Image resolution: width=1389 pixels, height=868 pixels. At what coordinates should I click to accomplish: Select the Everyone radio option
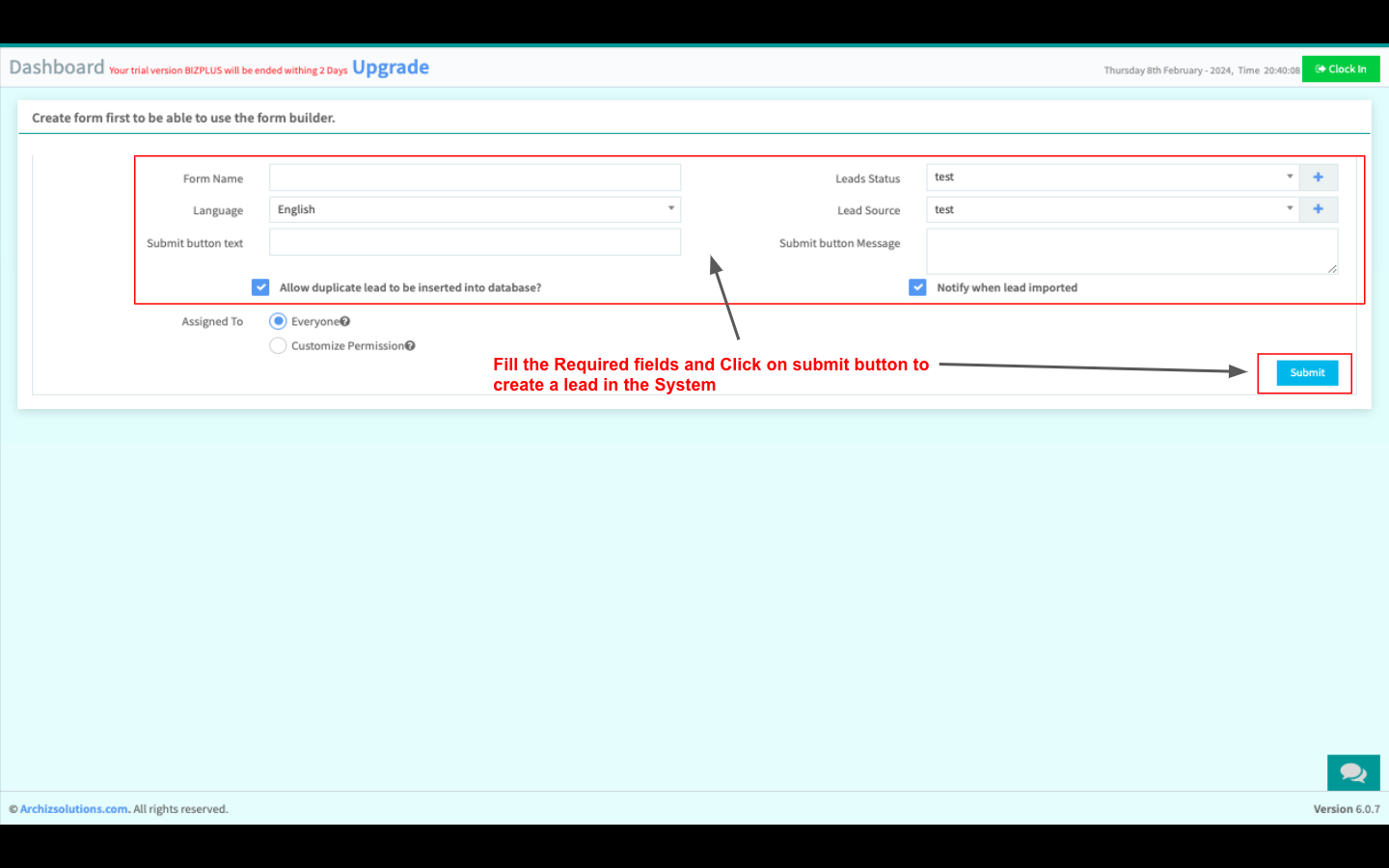pos(278,321)
